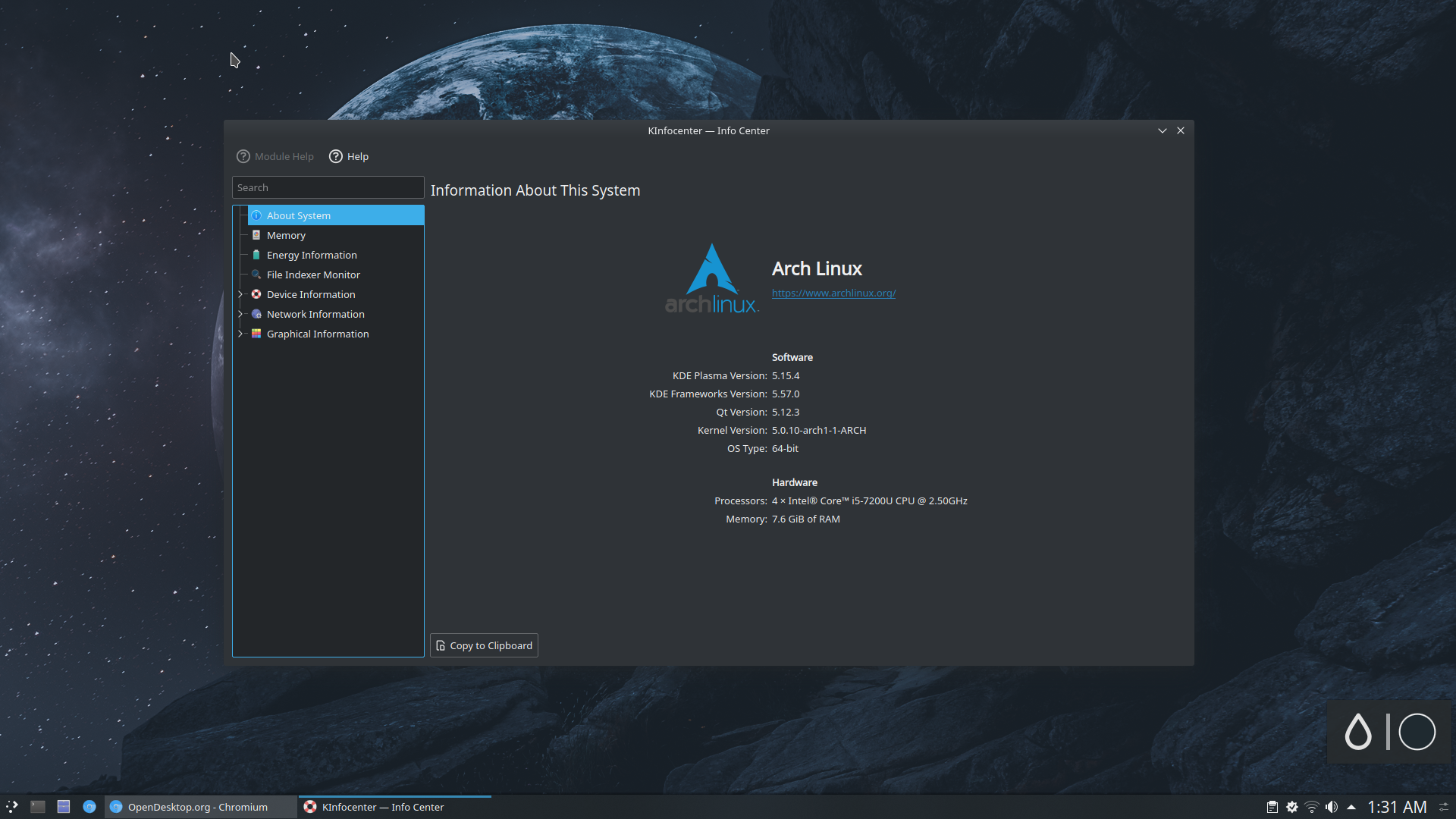Focus the Search field
This screenshot has height=819, width=1456.
click(328, 187)
